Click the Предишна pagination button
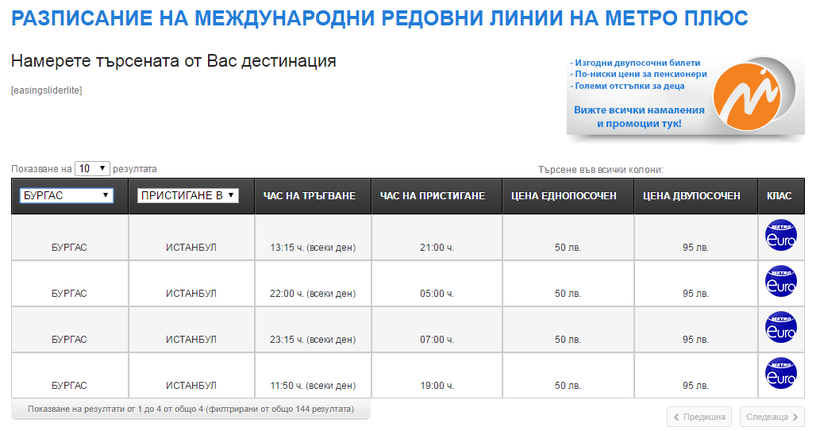 699,417
